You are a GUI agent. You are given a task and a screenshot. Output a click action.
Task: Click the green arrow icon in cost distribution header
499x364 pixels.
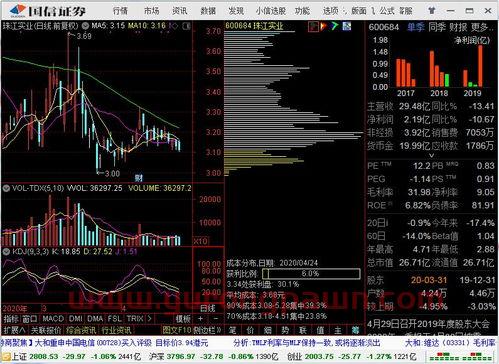point(334,26)
